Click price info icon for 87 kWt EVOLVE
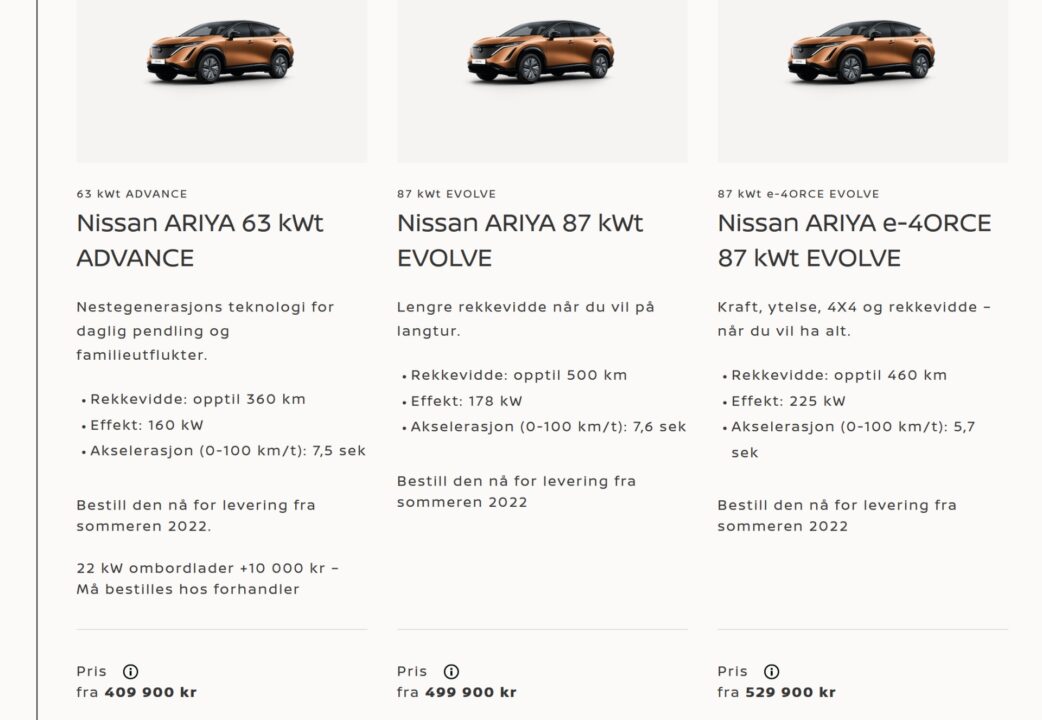The image size is (1042, 720). point(451,672)
